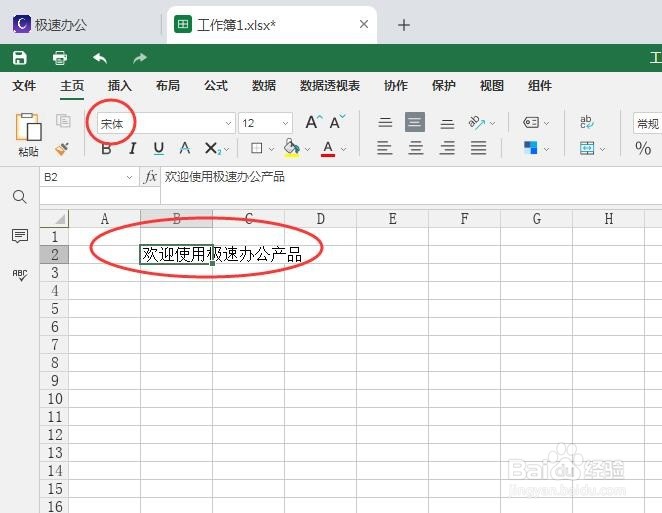Click the select-all corner triangle
The width and height of the screenshot is (662, 513).
tap(54, 219)
